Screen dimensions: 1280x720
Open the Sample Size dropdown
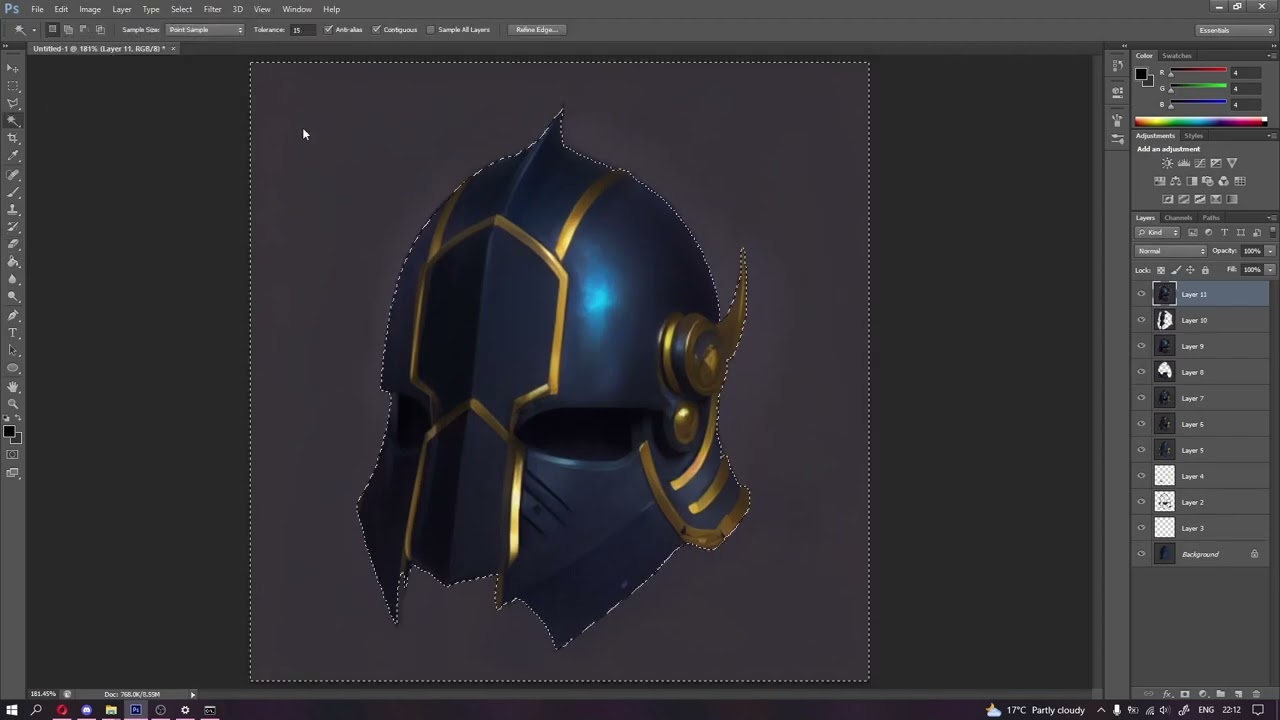pos(205,29)
